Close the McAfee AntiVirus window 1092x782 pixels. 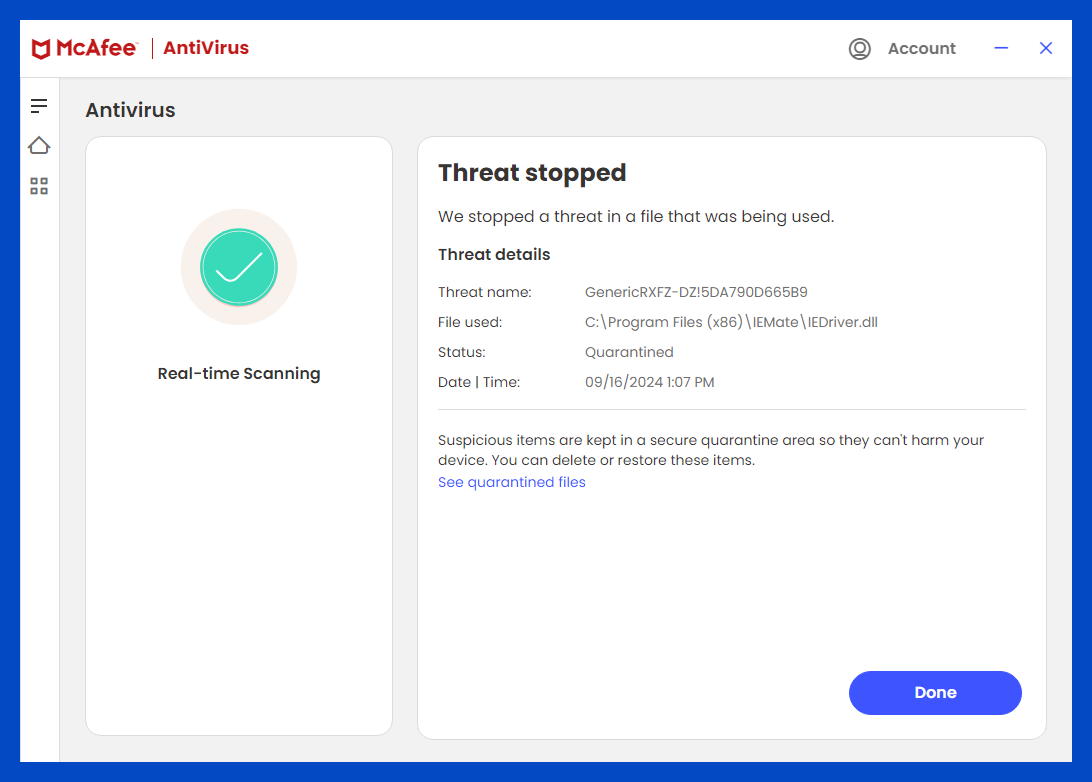pyautogui.click(x=1045, y=48)
